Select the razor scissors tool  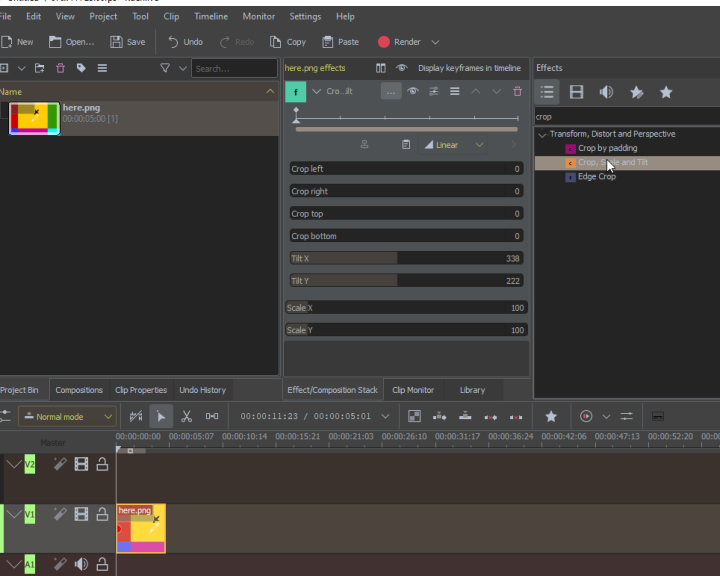click(x=186, y=417)
